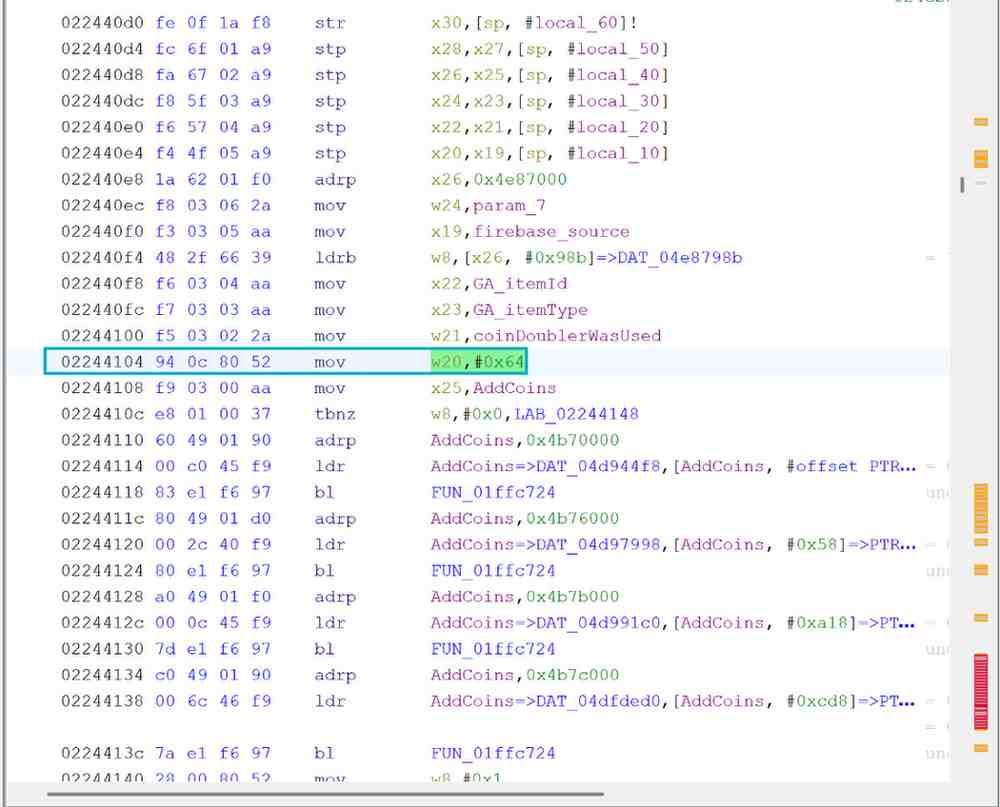1000x807 pixels.
Task: Click the second orange overview marker near the top
Action: click(981, 159)
